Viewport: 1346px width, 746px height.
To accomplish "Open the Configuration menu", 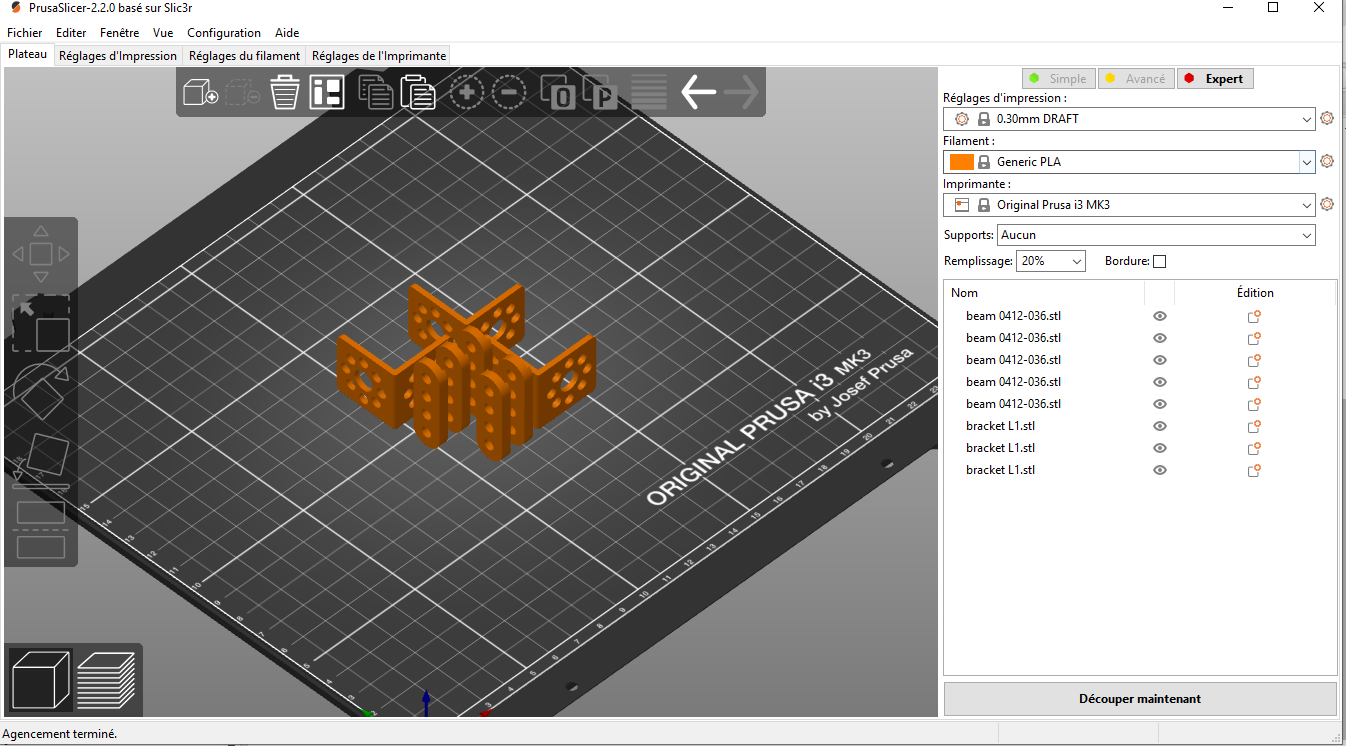I will [224, 33].
